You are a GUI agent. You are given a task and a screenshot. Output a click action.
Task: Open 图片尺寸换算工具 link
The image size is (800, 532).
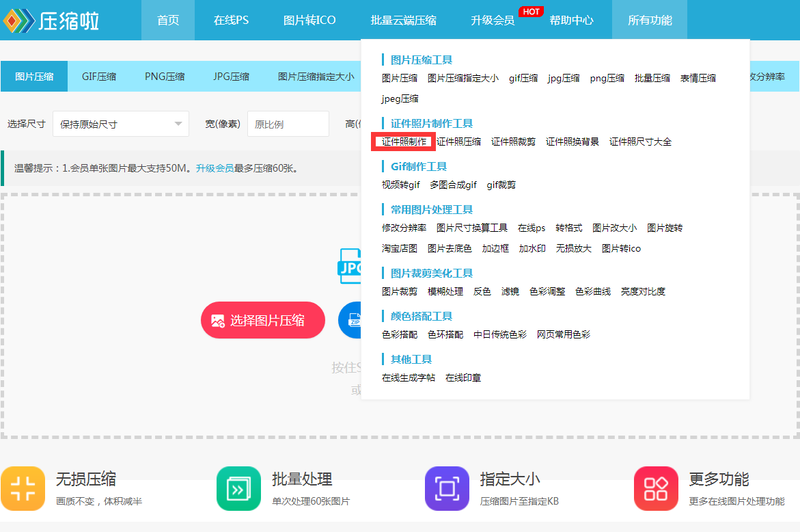click(472, 228)
